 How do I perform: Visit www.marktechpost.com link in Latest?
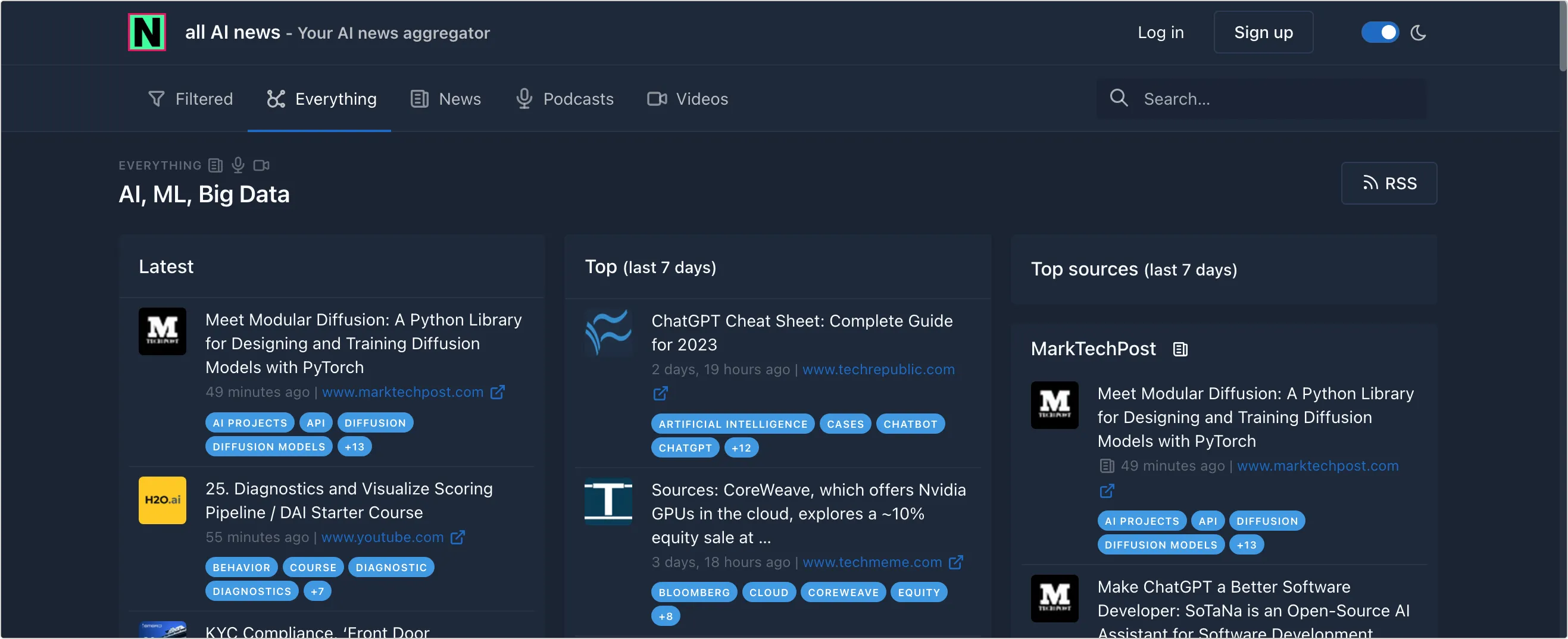pos(402,392)
